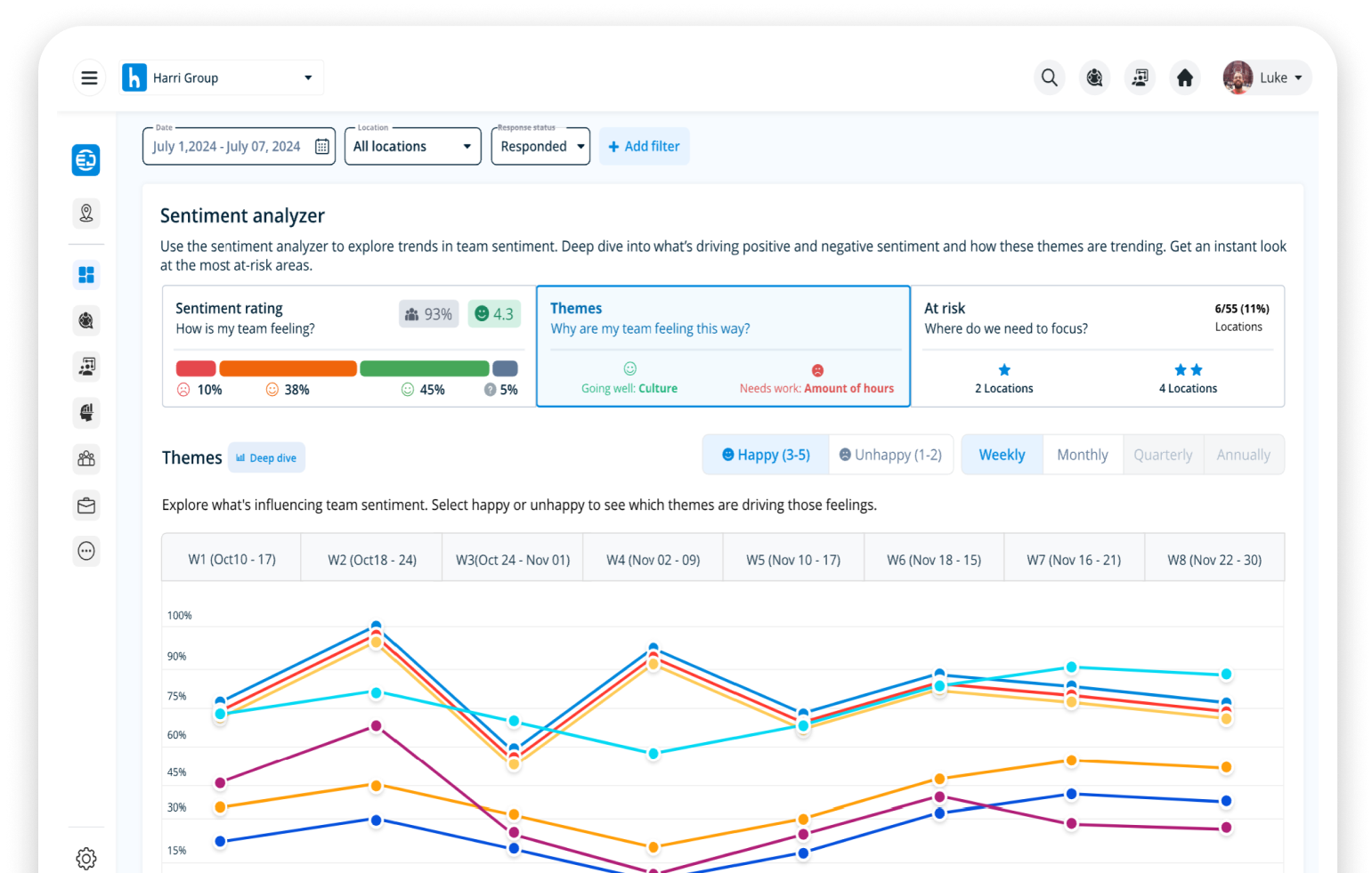The image size is (1372, 873).
Task: Select the Themes card tab
Action: click(x=722, y=346)
